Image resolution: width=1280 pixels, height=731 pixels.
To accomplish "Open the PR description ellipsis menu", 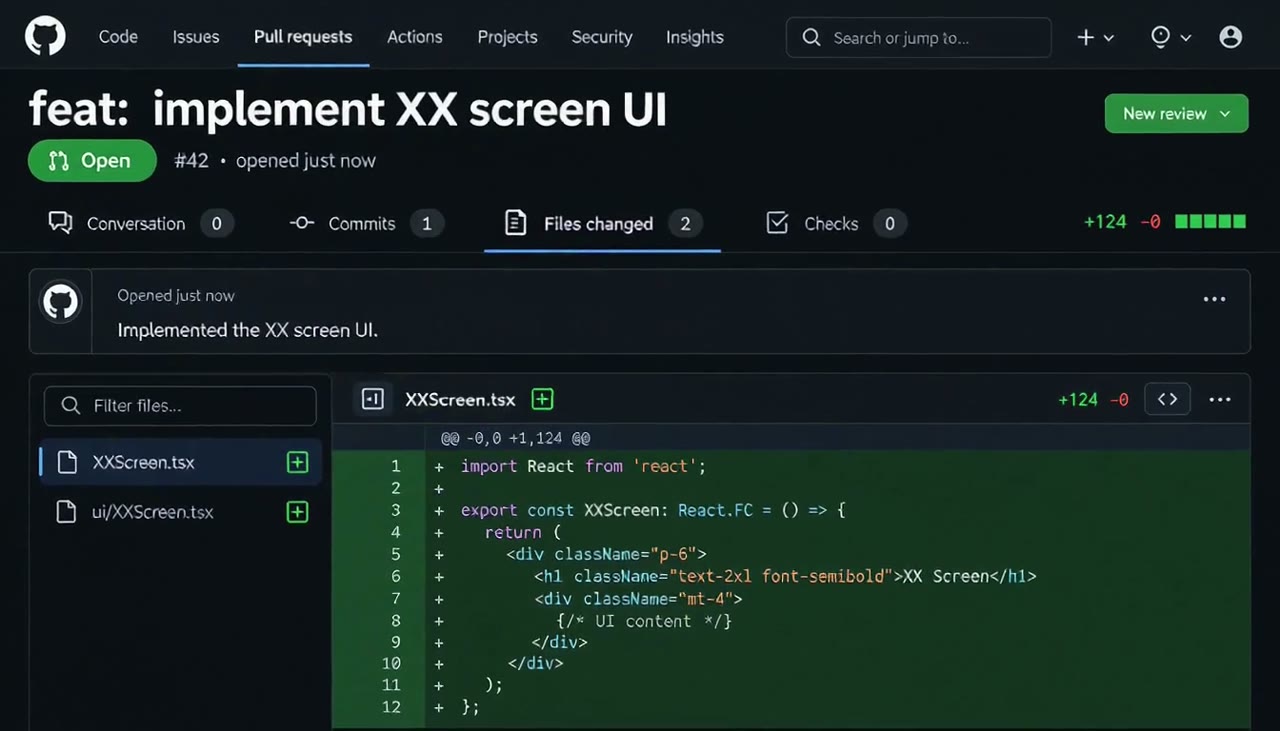I will point(1214,299).
